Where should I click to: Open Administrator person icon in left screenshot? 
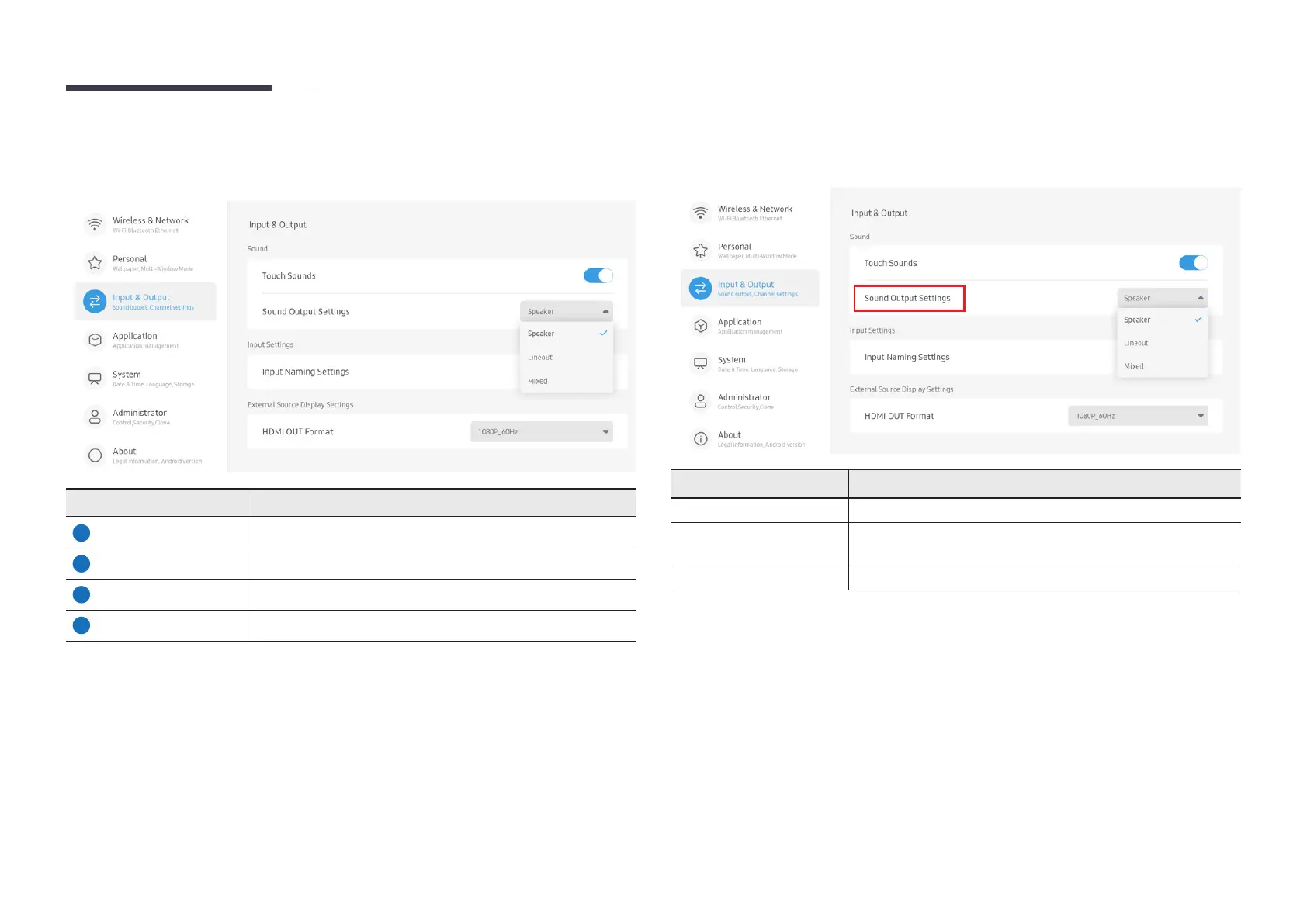click(x=95, y=417)
